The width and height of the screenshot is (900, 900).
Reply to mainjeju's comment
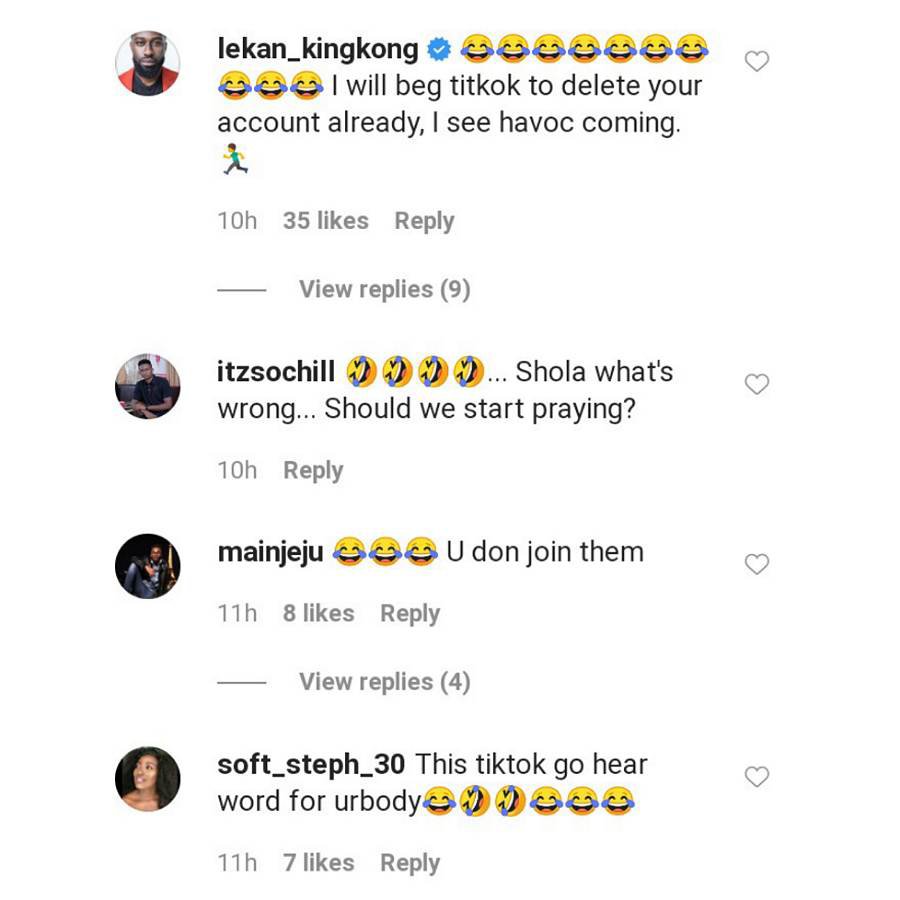tap(410, 613)
